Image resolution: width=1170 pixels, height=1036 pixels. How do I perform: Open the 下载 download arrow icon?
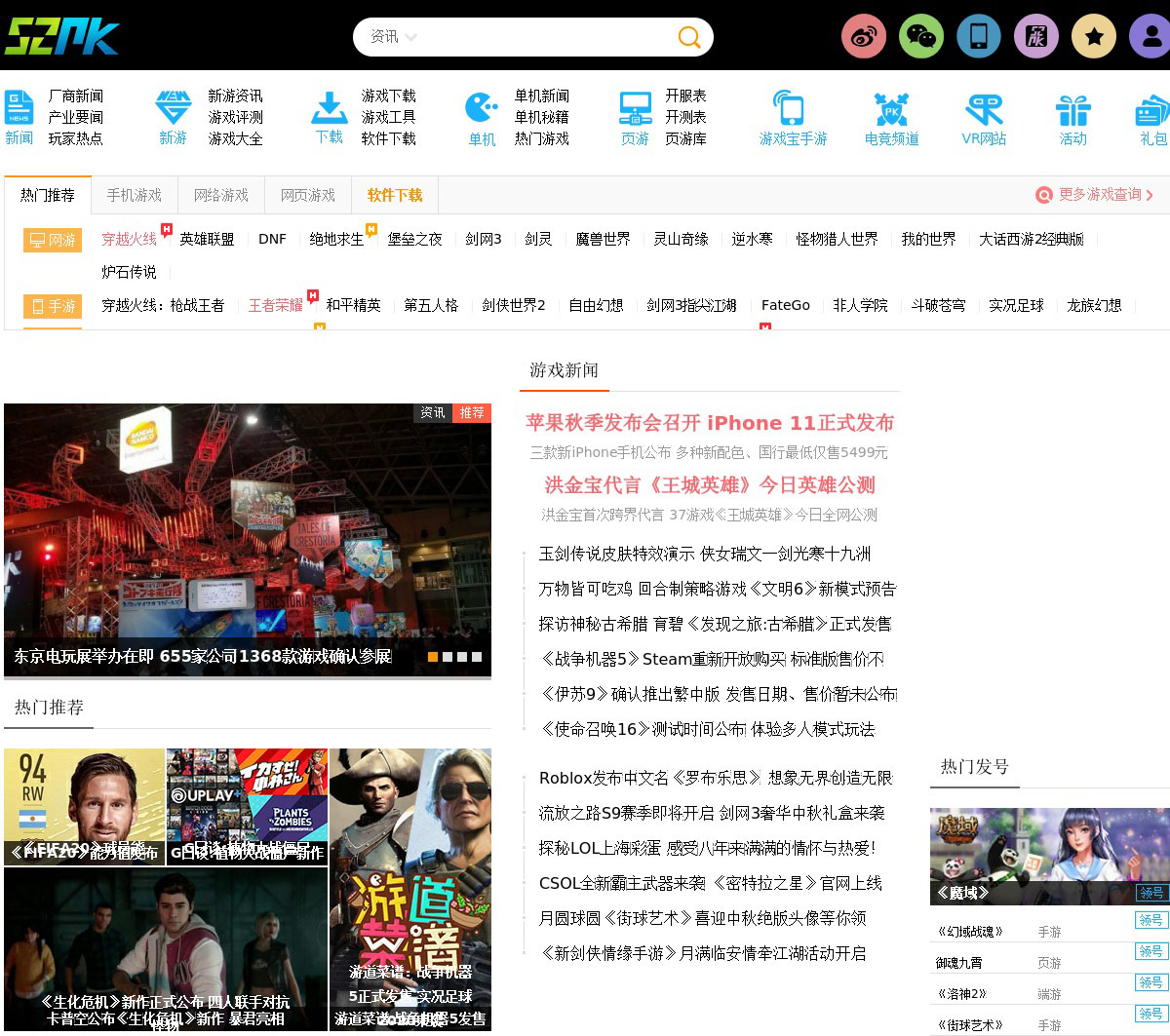tap(330, 108)
